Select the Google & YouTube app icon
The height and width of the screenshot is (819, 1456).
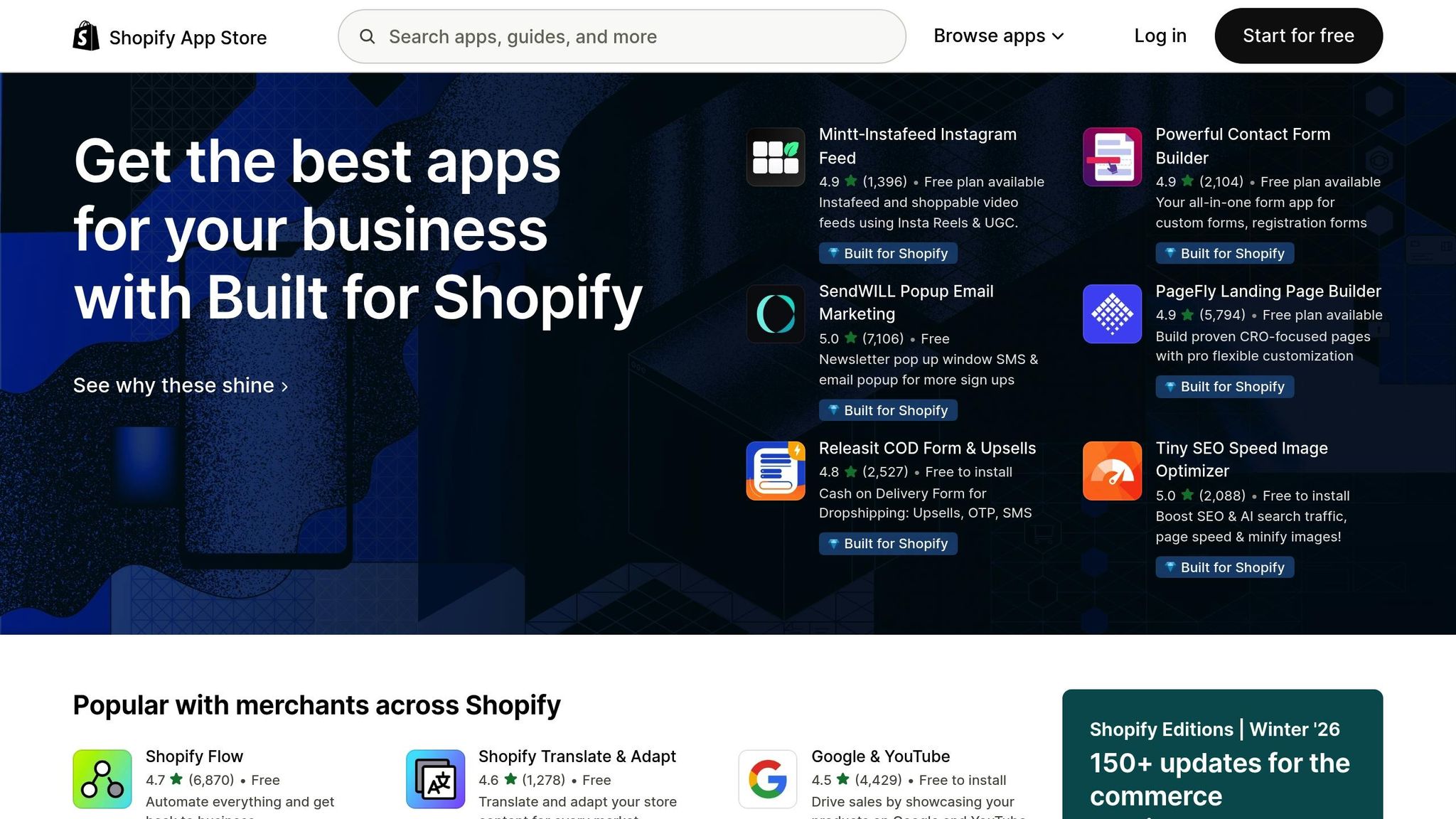767,779
